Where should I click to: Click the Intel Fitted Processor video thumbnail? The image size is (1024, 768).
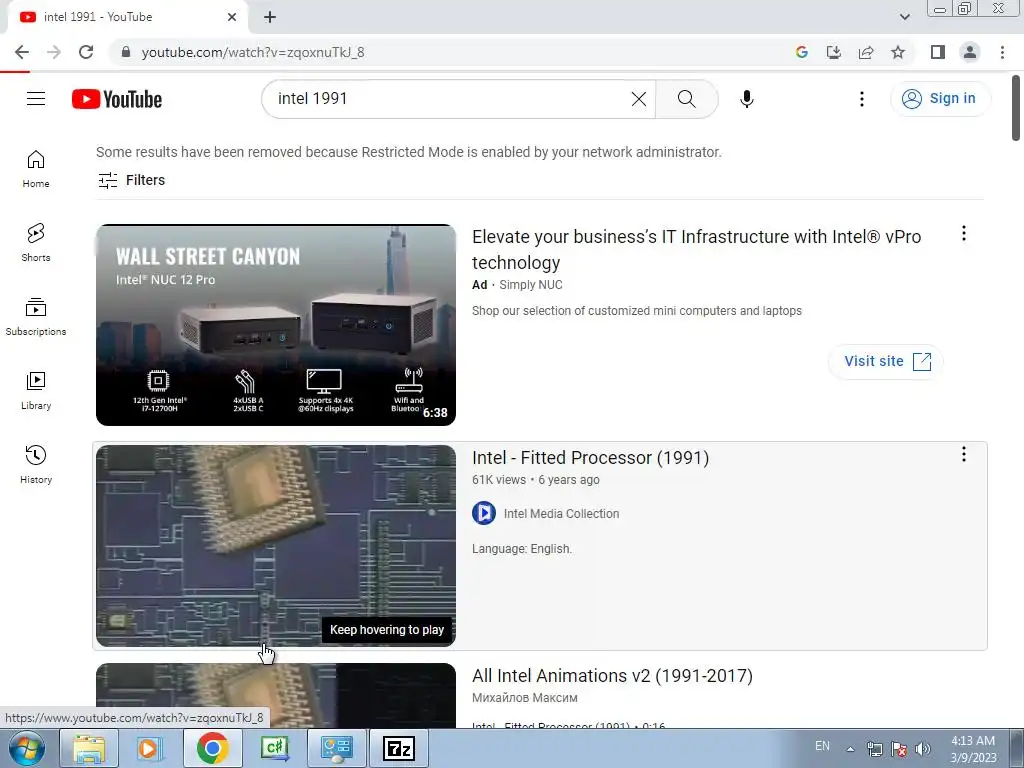[x=276, y=546]
